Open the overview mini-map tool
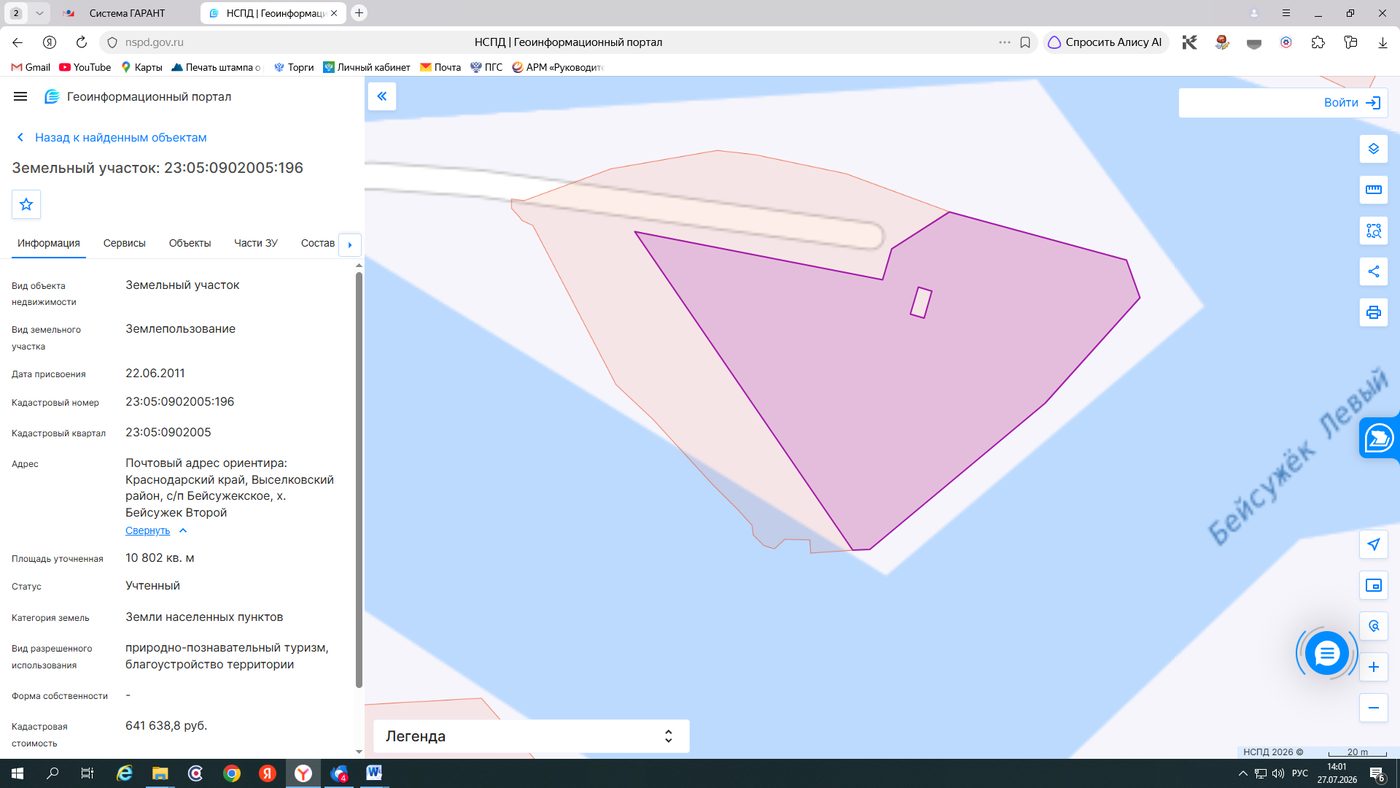 pyautogui.click(x=1374, y=585)
